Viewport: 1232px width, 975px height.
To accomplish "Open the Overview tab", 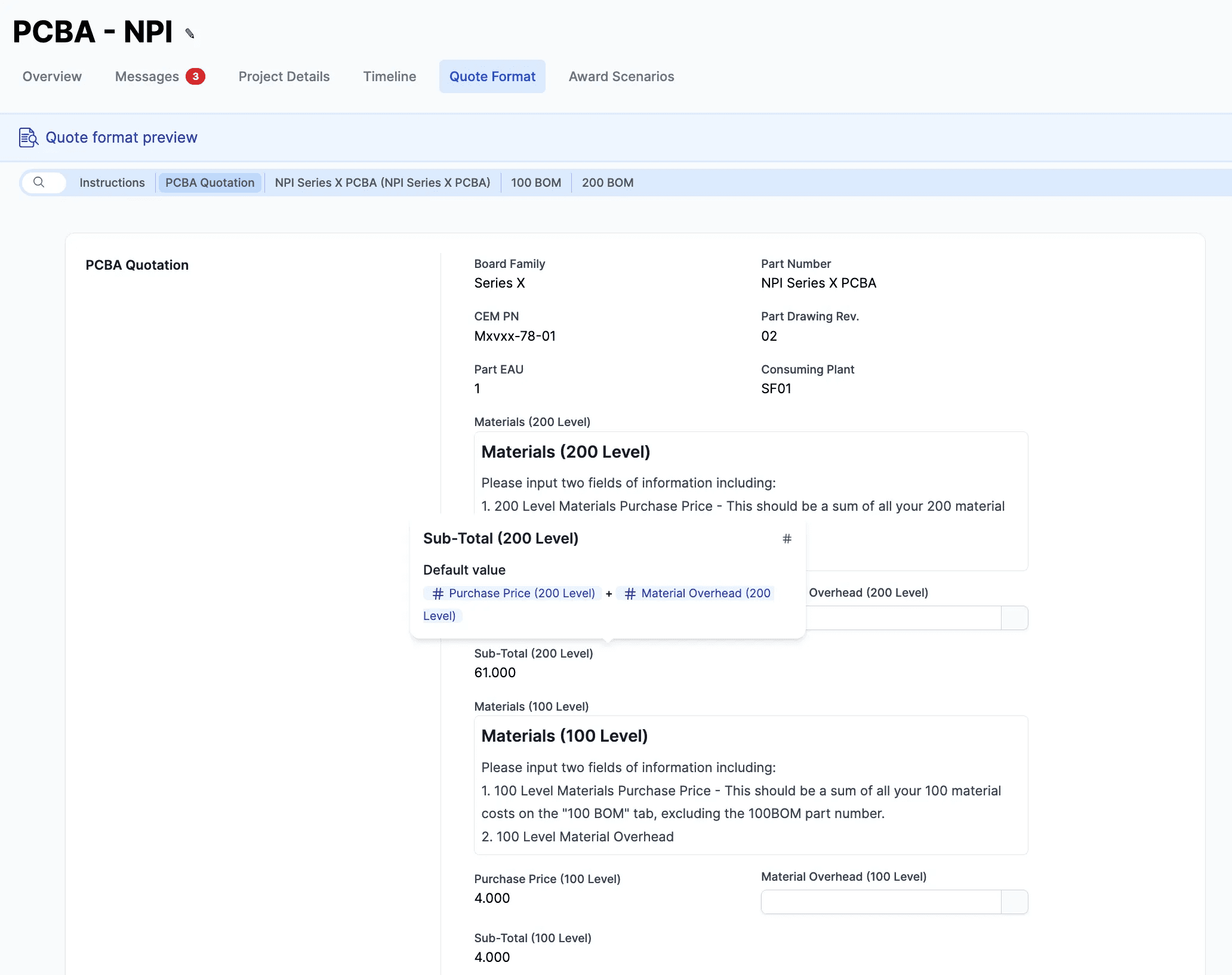I will click(52, 76).
